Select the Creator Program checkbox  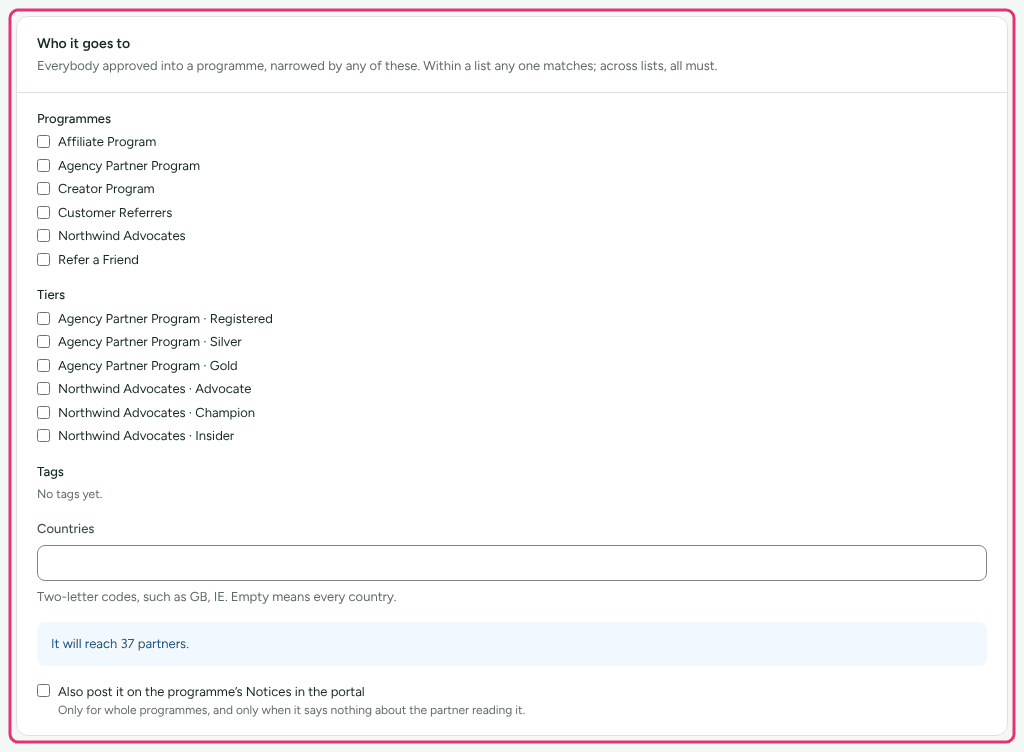coord(44,189)
